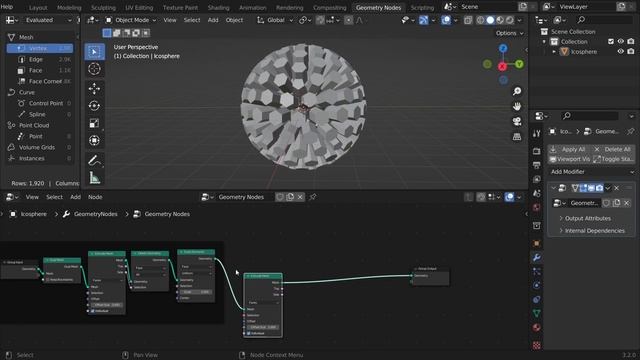
Task: Pick the Transform tool in viewport toolbar
Action: tap(94, 140)
